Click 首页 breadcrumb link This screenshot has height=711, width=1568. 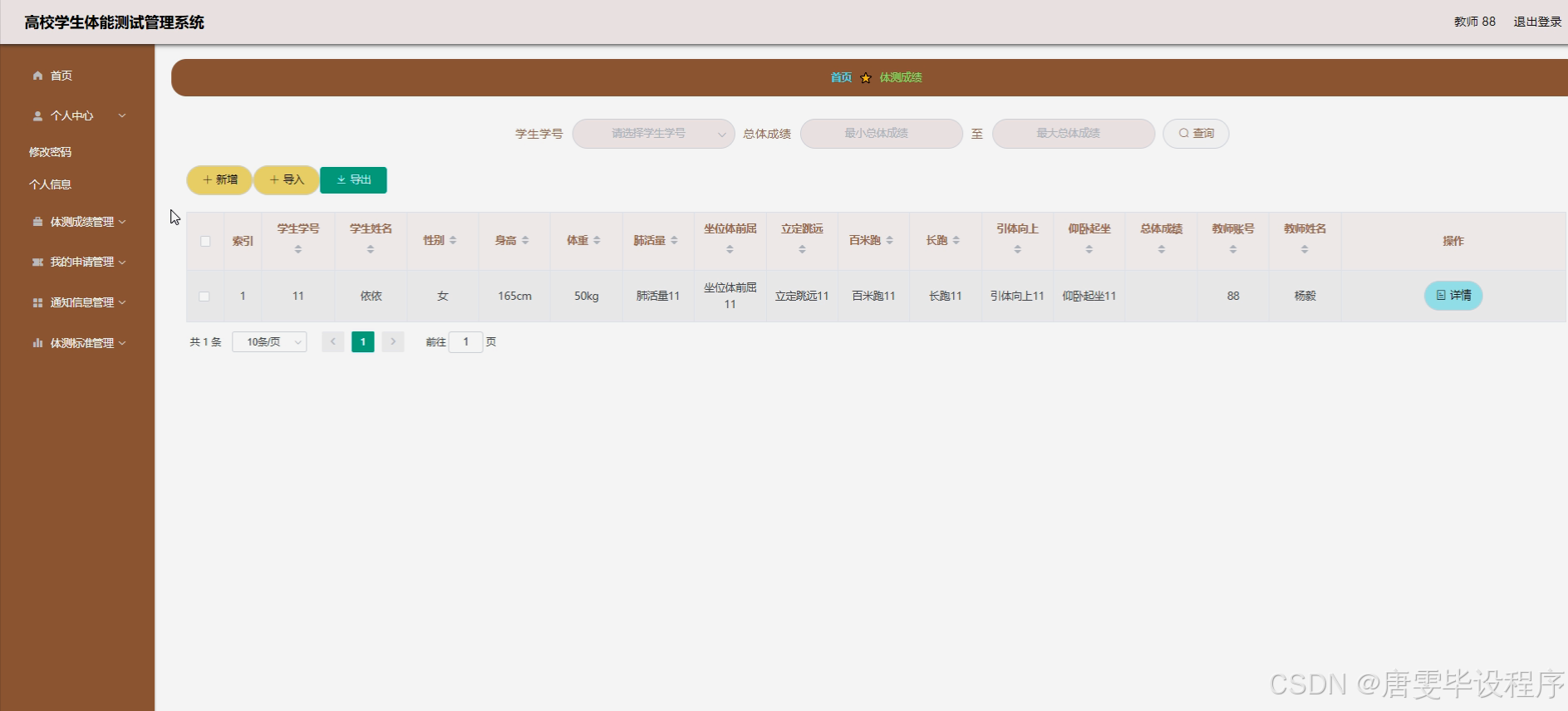tap(841, 77)
